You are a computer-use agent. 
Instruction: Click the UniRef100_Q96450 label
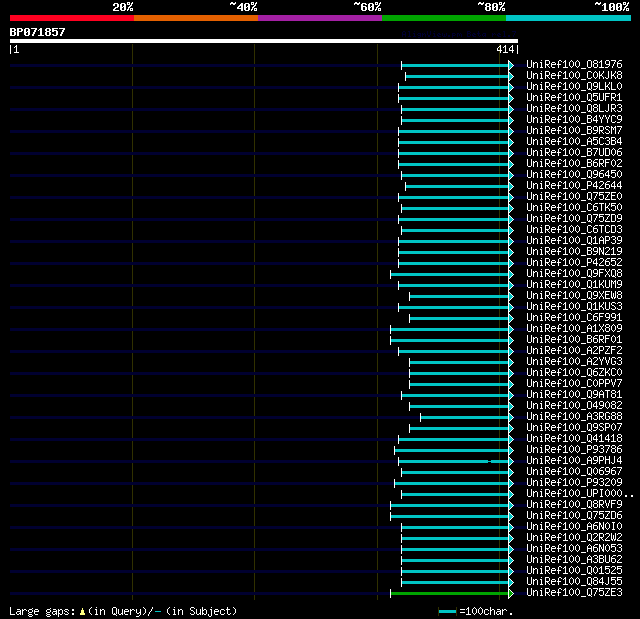[574, 175]
